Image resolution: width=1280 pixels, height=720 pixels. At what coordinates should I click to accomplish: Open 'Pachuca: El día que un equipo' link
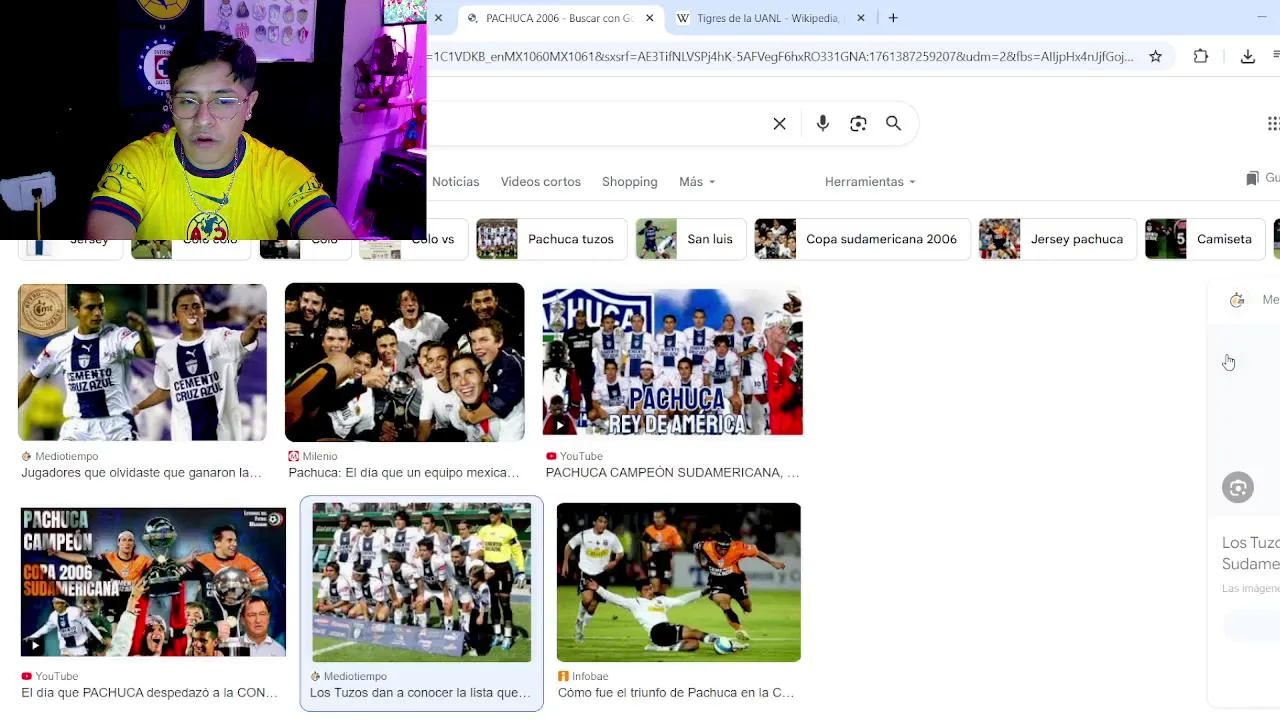click(404, 473)
